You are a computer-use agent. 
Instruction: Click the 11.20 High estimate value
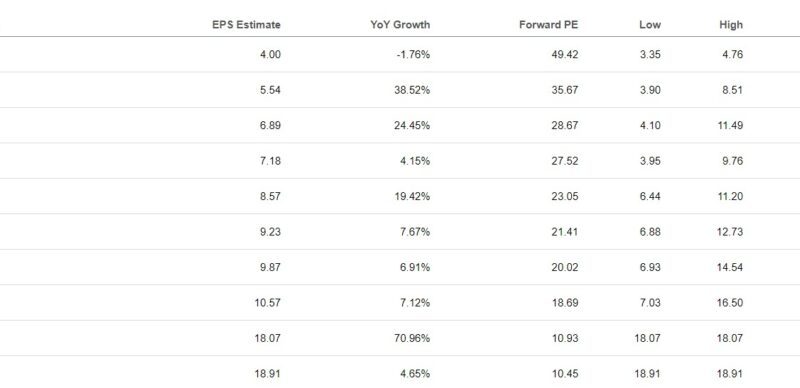click(x=730, y=196)
